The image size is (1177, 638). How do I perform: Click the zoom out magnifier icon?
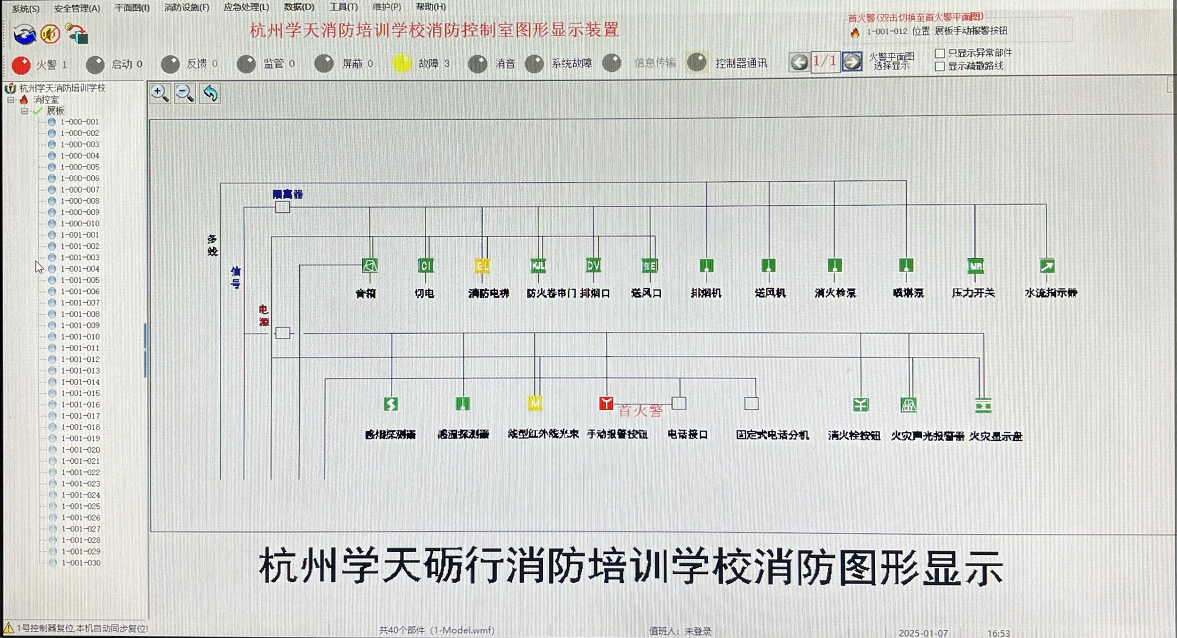[185, 93]
